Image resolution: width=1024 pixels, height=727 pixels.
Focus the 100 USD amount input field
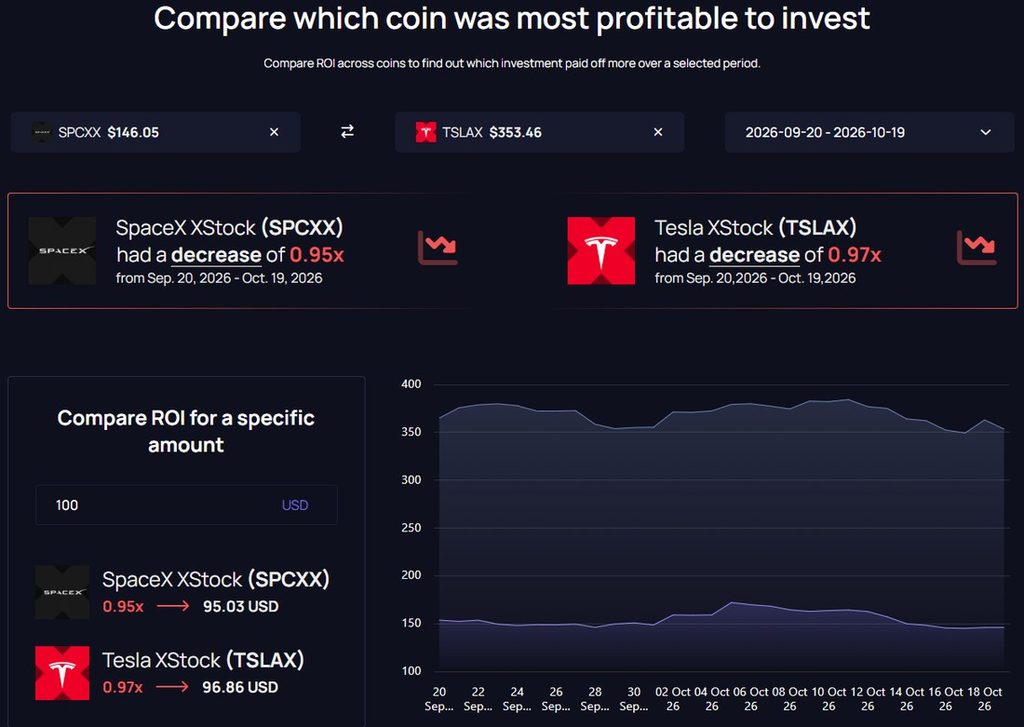coord(186,505)
